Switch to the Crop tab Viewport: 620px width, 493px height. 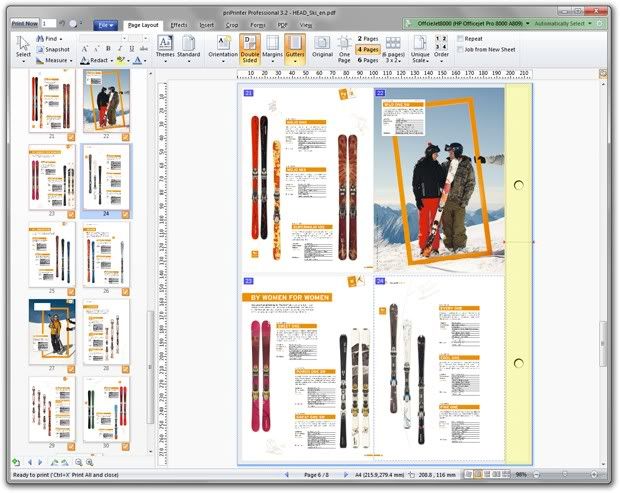coord(232,25)
